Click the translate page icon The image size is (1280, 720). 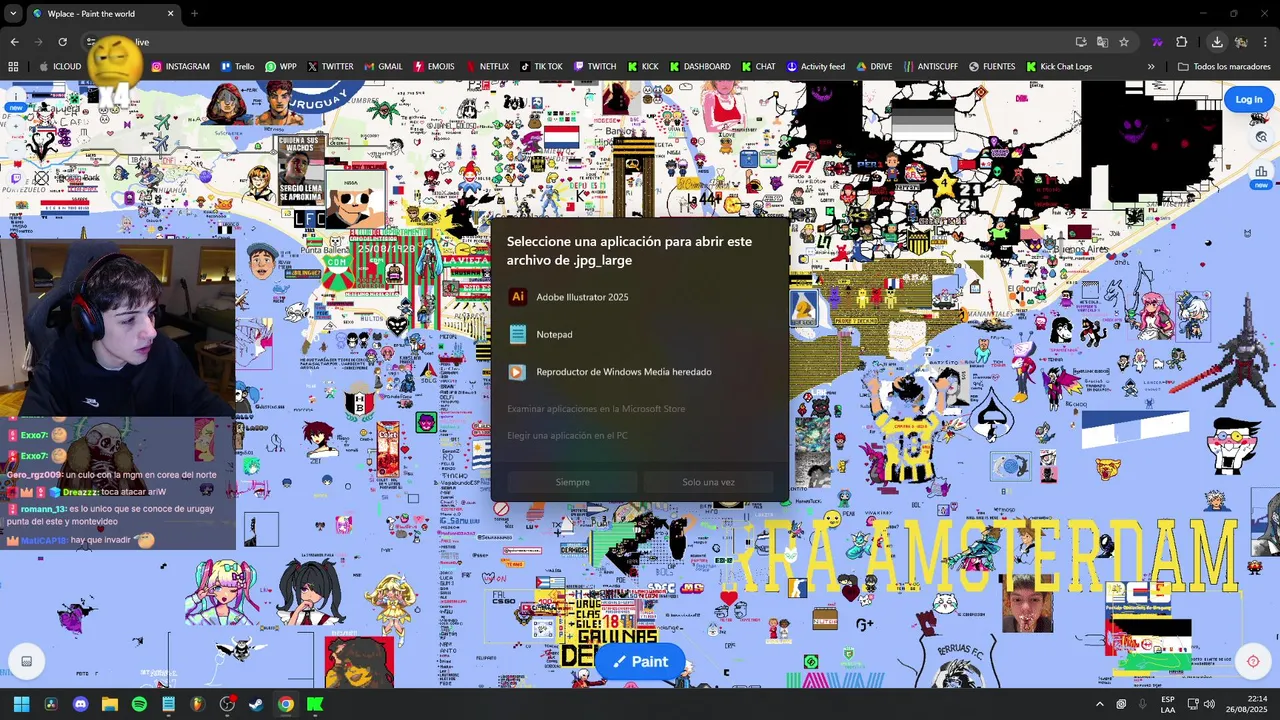click(x=1102, y=42)
